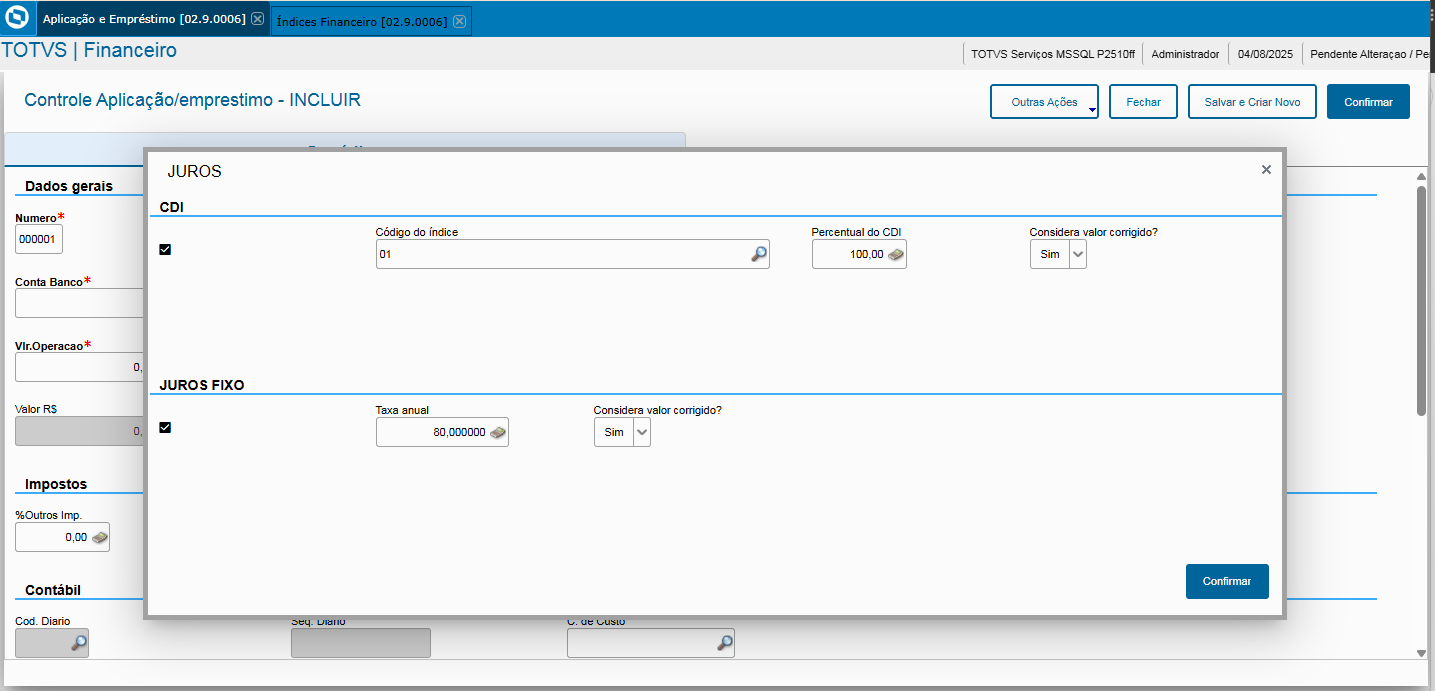Click the Pendente Alteraçao status text
The image size is (1435, 691).
tap(1370, 54)
